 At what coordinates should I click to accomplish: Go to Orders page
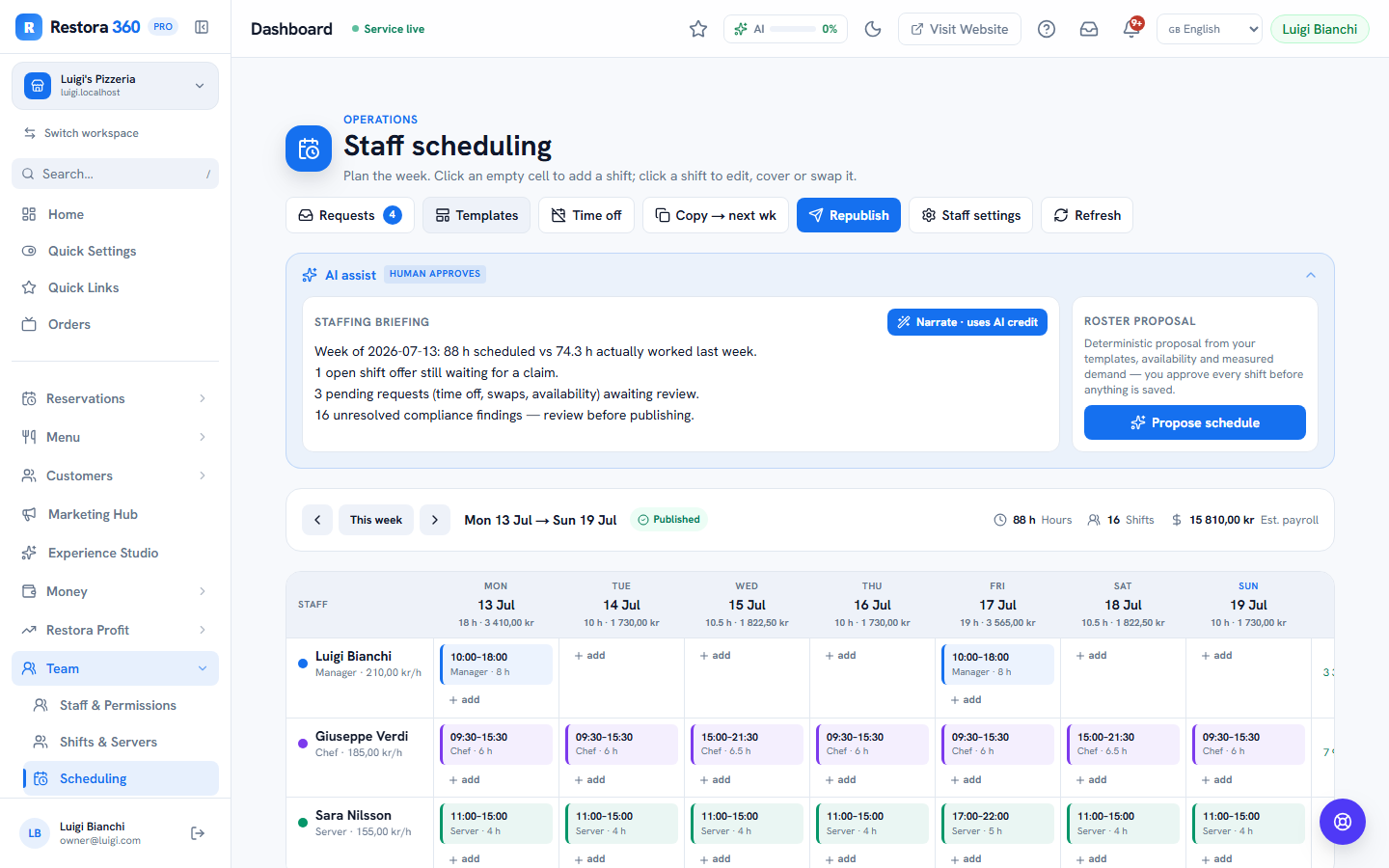pos(115,324)
